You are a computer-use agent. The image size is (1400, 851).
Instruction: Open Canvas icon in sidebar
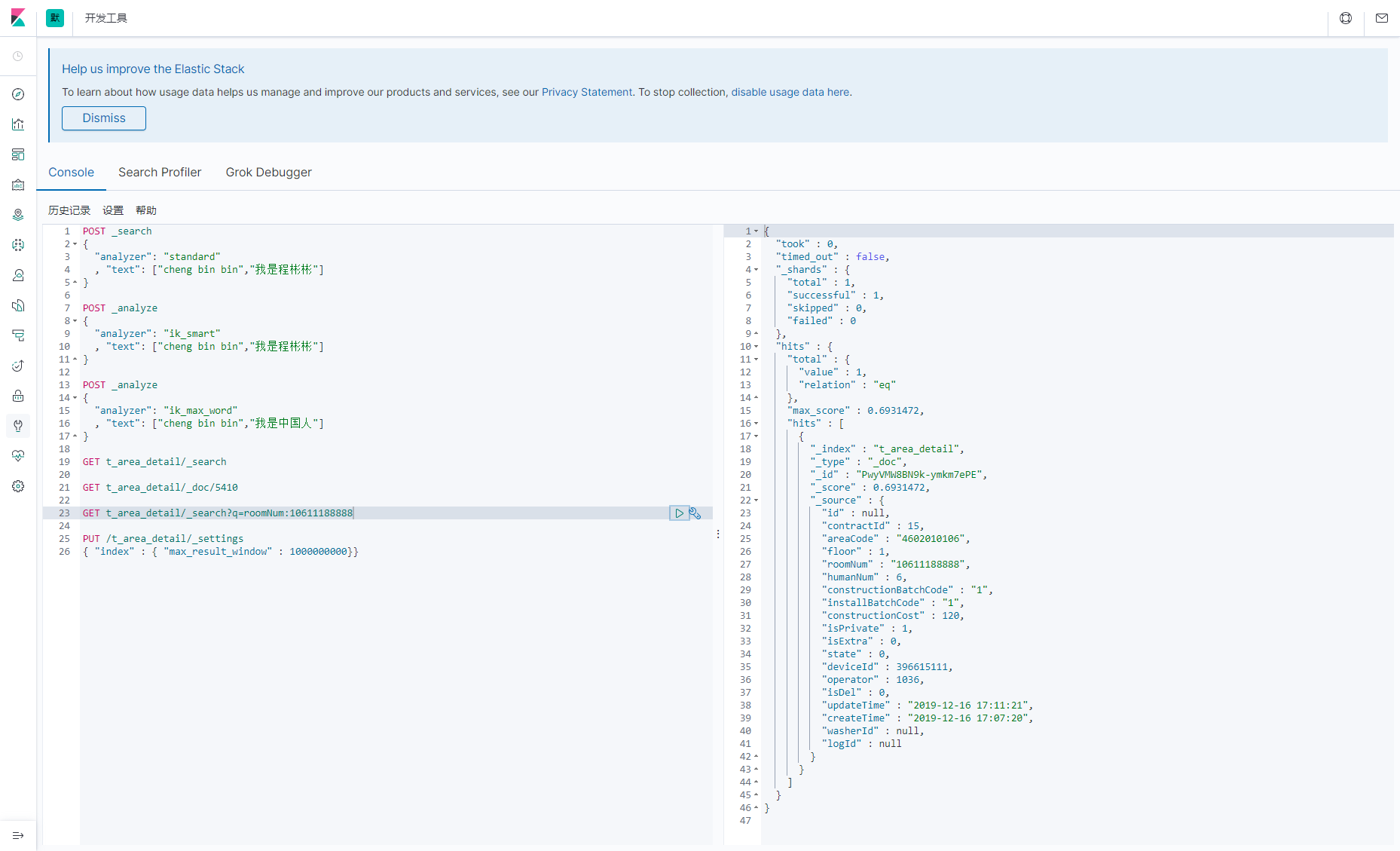coord(18,185)
